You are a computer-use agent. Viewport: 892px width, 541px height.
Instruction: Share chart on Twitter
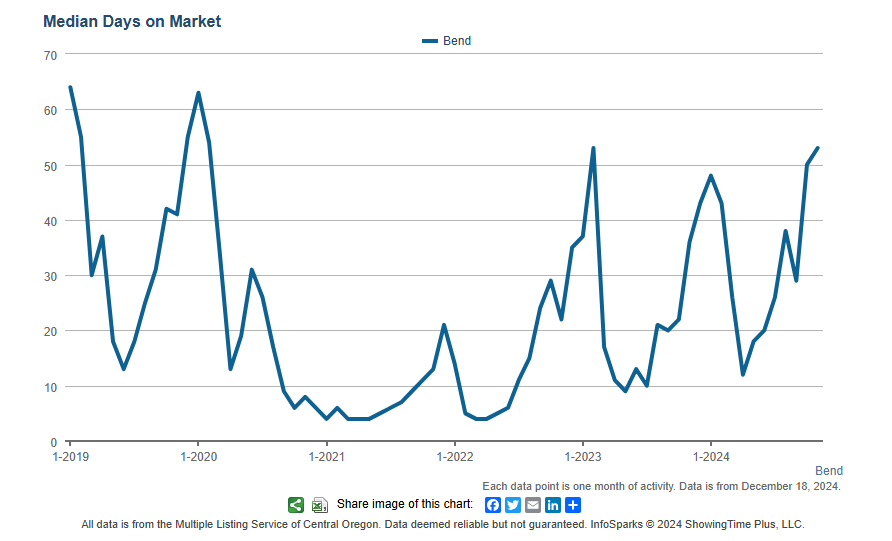pyautogui.click(x=513, y=505)
